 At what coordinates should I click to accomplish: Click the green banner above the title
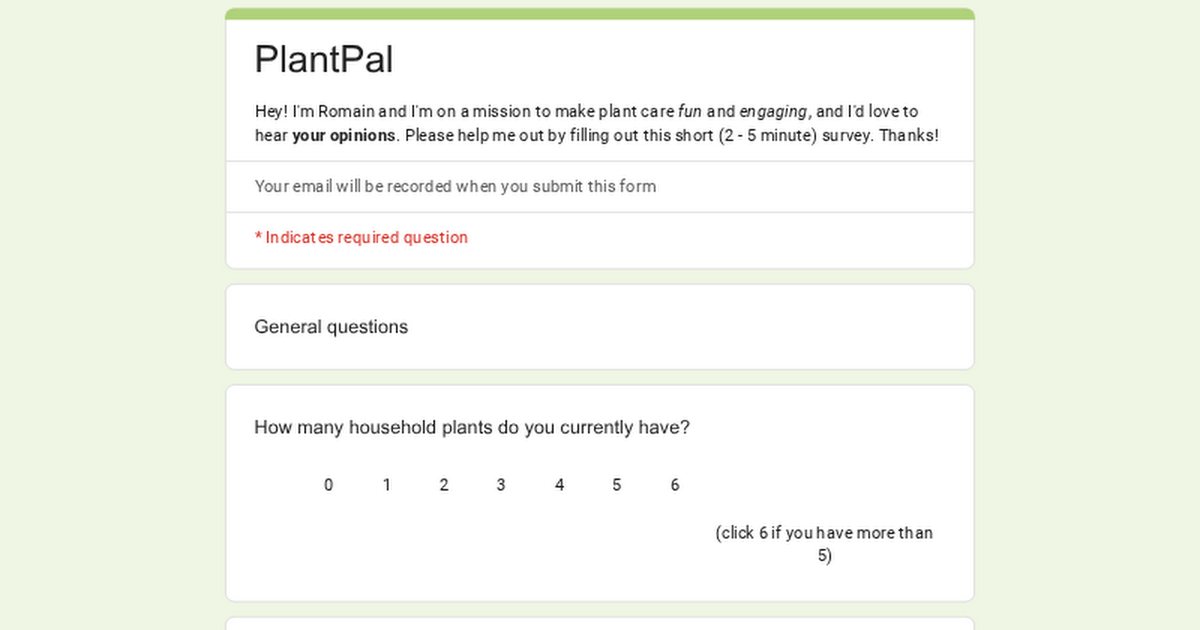[600, 14]
